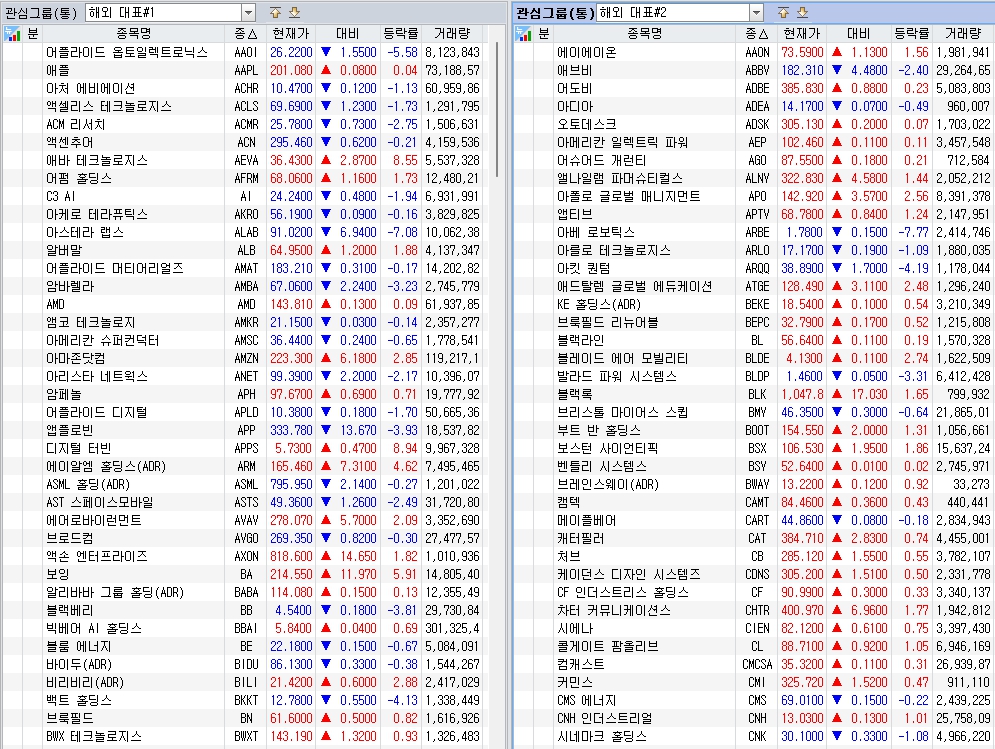Click the down-arrow icon next to 해외 대표#1 dropdown
995x749 pixels.
click(294, 12)
